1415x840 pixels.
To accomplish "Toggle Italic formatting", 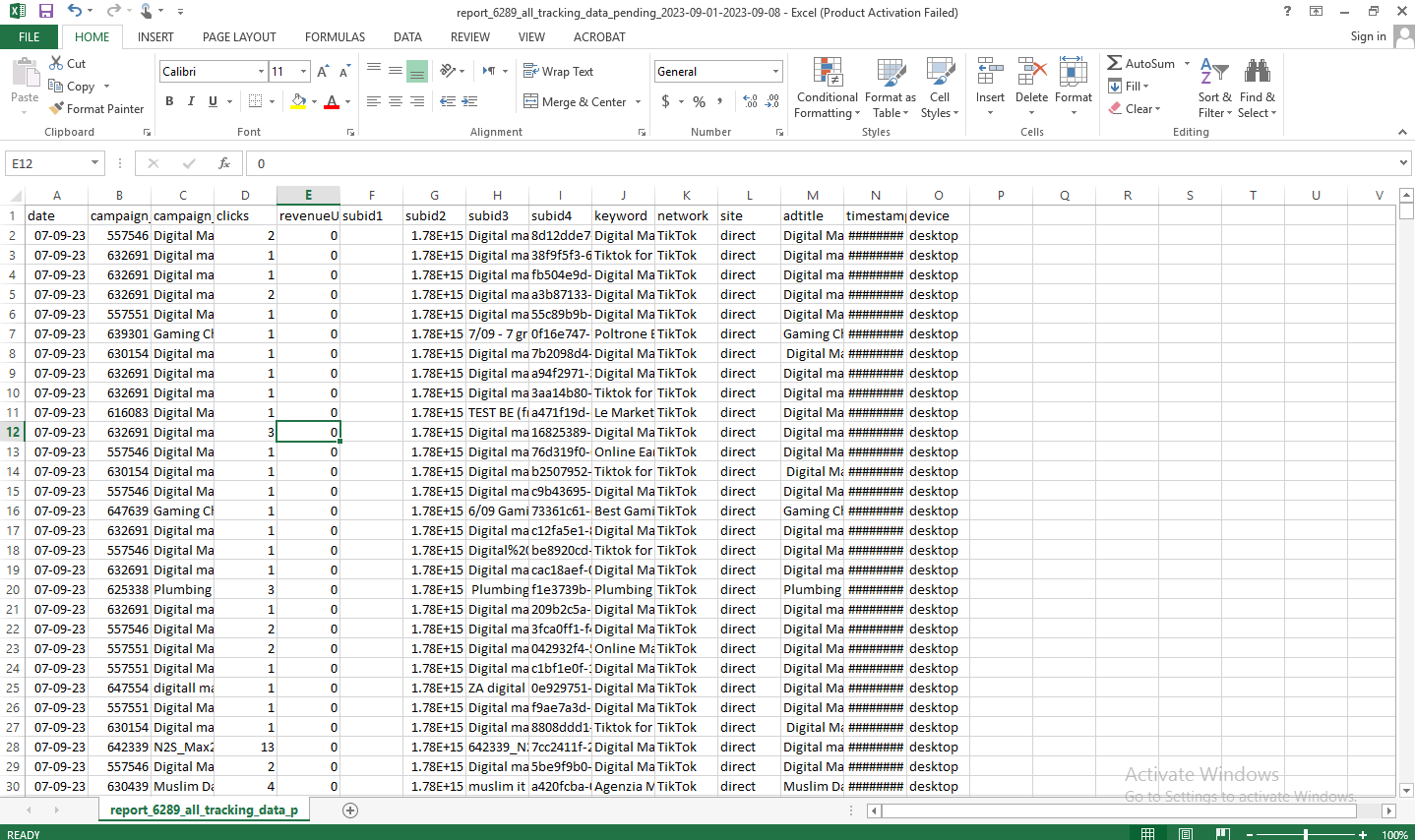I will [191, 101].
